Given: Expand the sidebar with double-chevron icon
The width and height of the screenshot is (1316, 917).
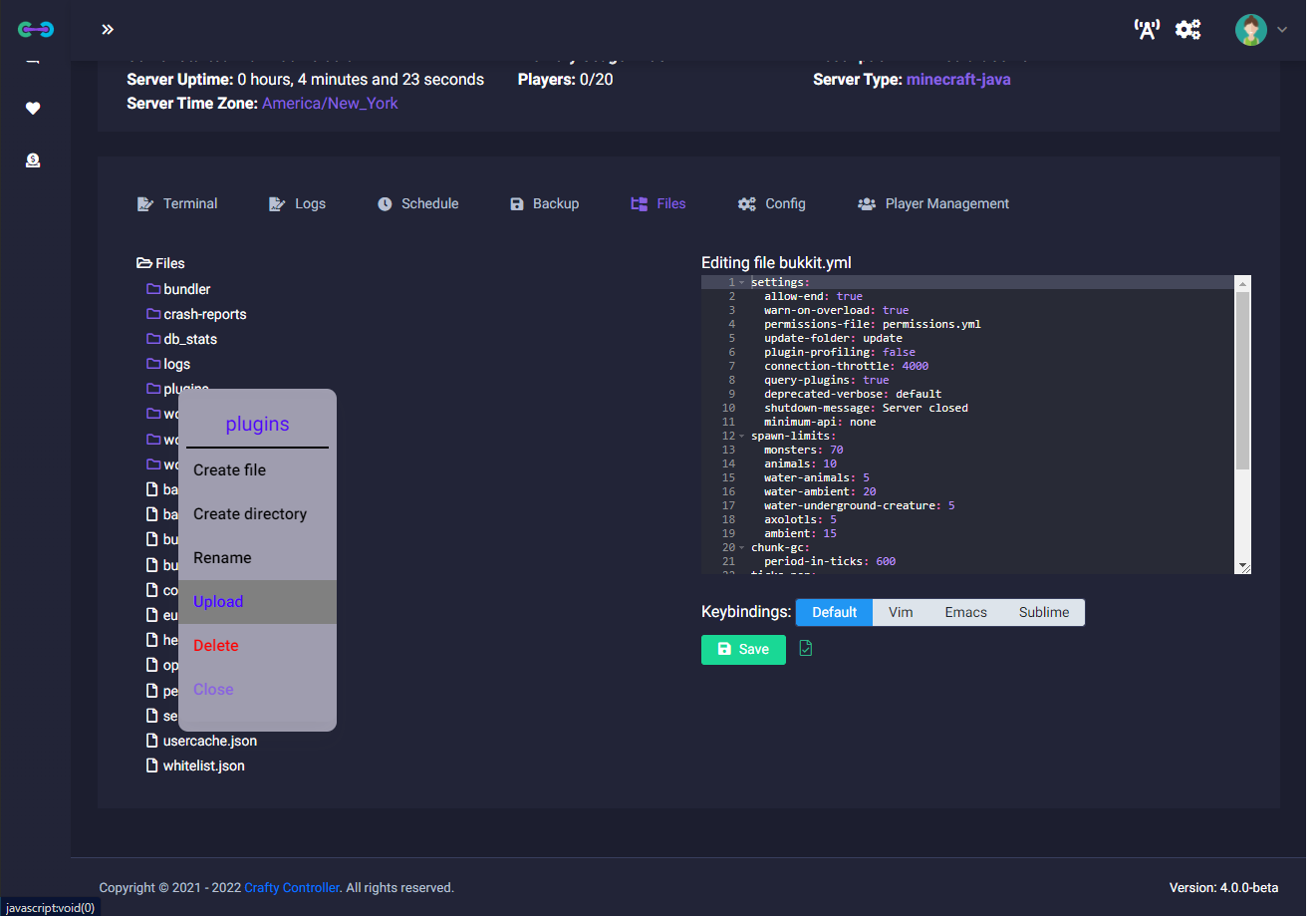Looking at the screenshot, I should (108, 30).
